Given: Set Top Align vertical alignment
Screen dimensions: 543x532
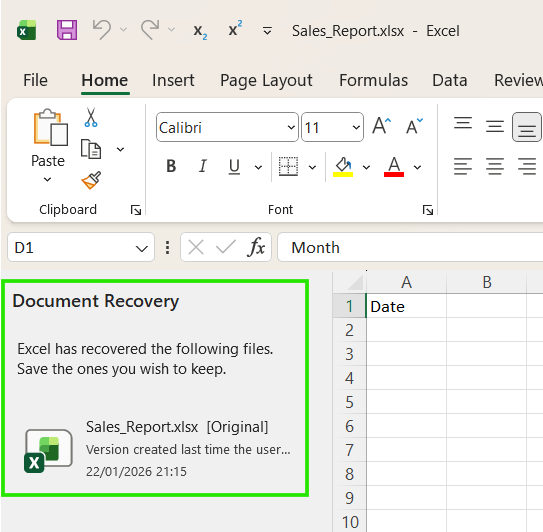Looking at the screenshot, I should [x=463, y=123].
